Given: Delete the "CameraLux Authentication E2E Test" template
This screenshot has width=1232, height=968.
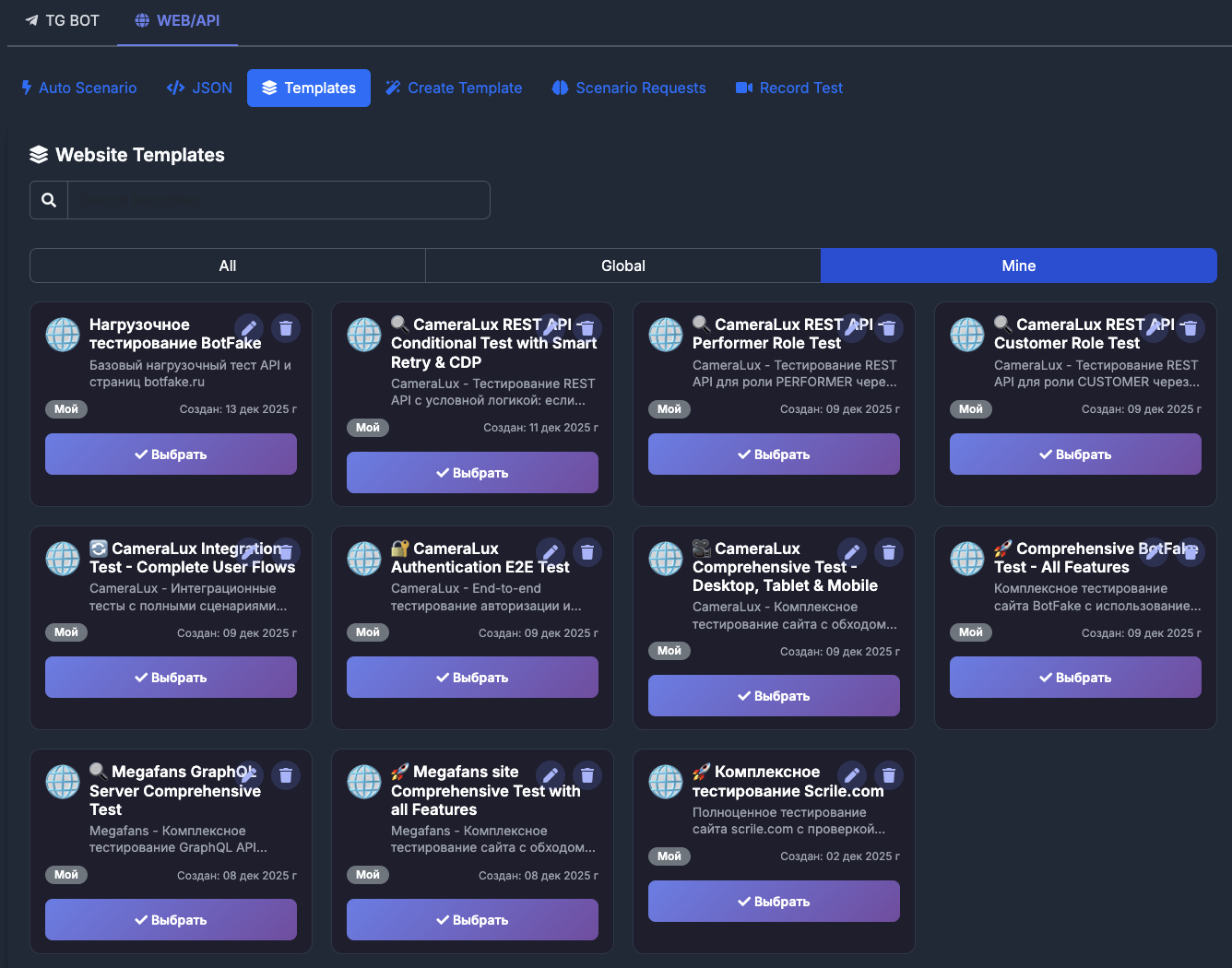Looking at the screenshot, I should tap(587, 551).
